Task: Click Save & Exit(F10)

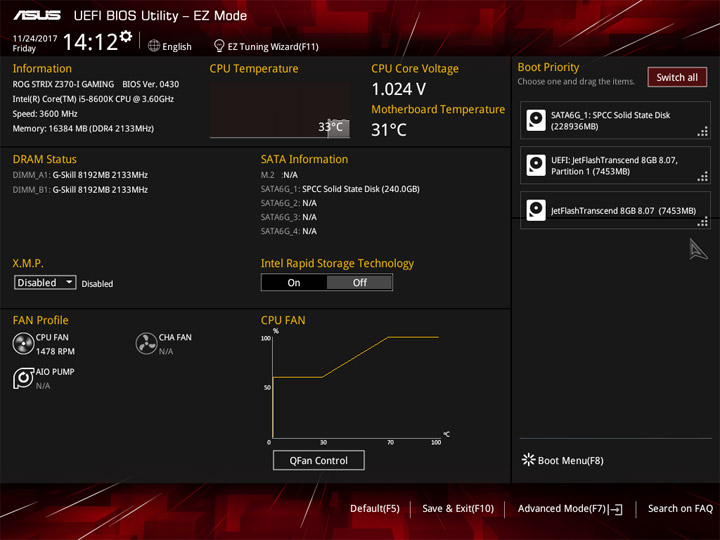Action: click(x=458, y=508)
